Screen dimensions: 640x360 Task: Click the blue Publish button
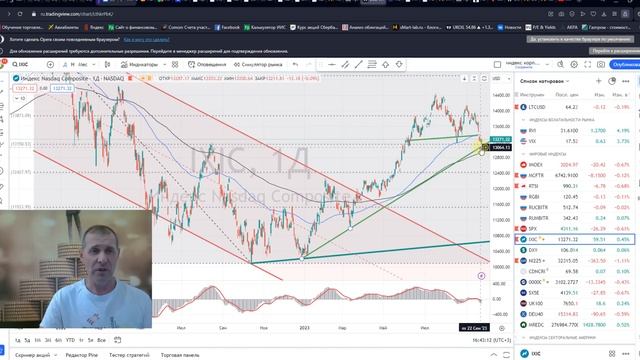(624, 64)
